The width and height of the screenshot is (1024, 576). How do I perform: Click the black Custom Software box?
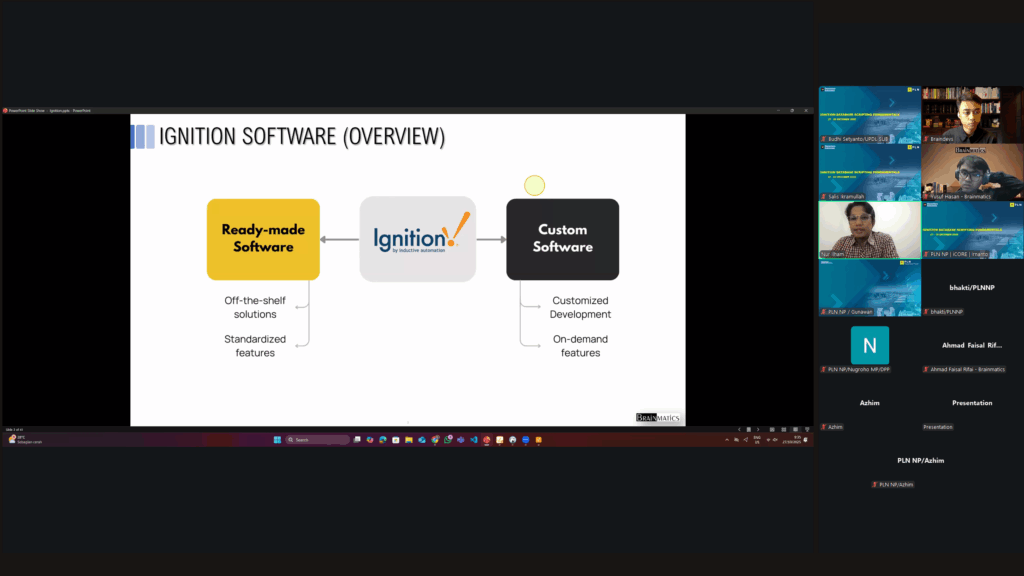click(x=562, y=239)
